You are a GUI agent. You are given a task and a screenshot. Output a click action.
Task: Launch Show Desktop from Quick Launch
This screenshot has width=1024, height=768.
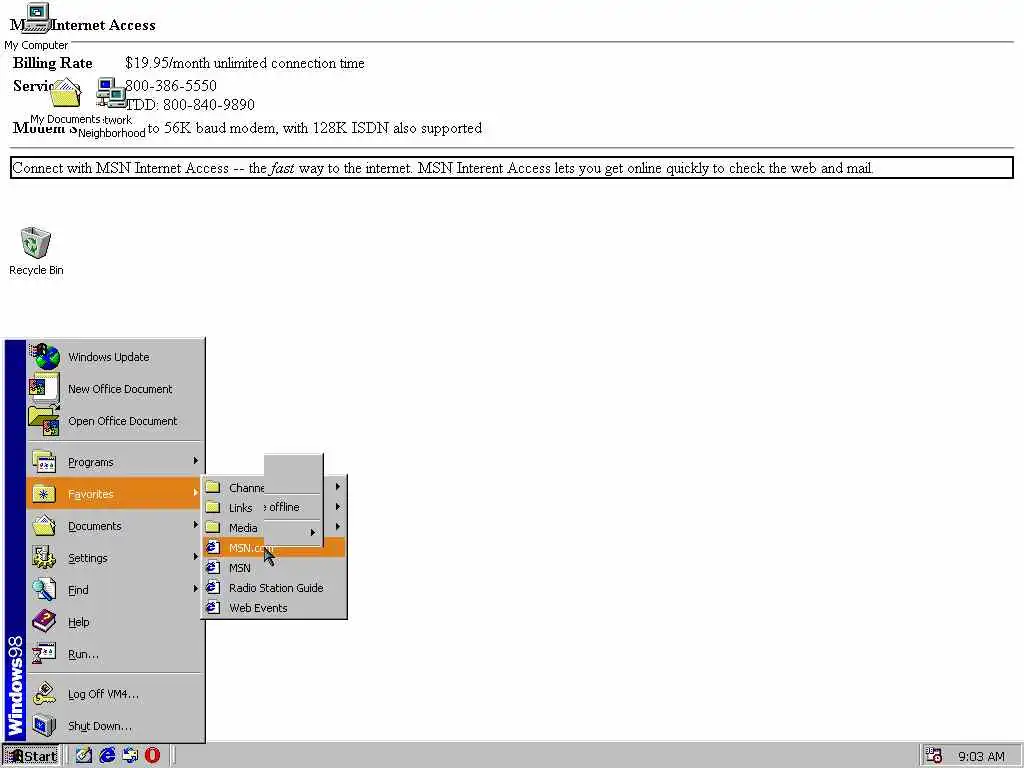tap(84, 756)
